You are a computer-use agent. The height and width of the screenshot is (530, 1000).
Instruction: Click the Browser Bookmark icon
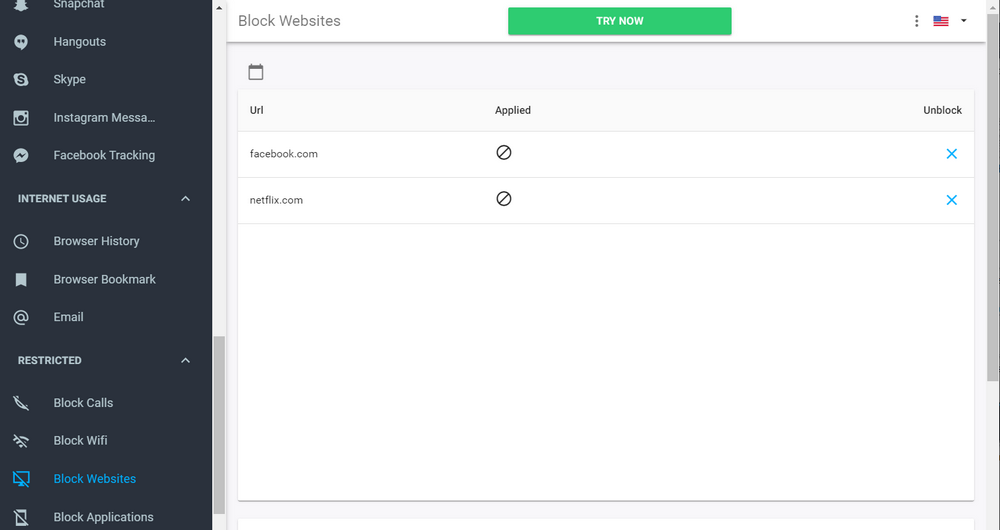pyautogui.click(x=21, y=279)
